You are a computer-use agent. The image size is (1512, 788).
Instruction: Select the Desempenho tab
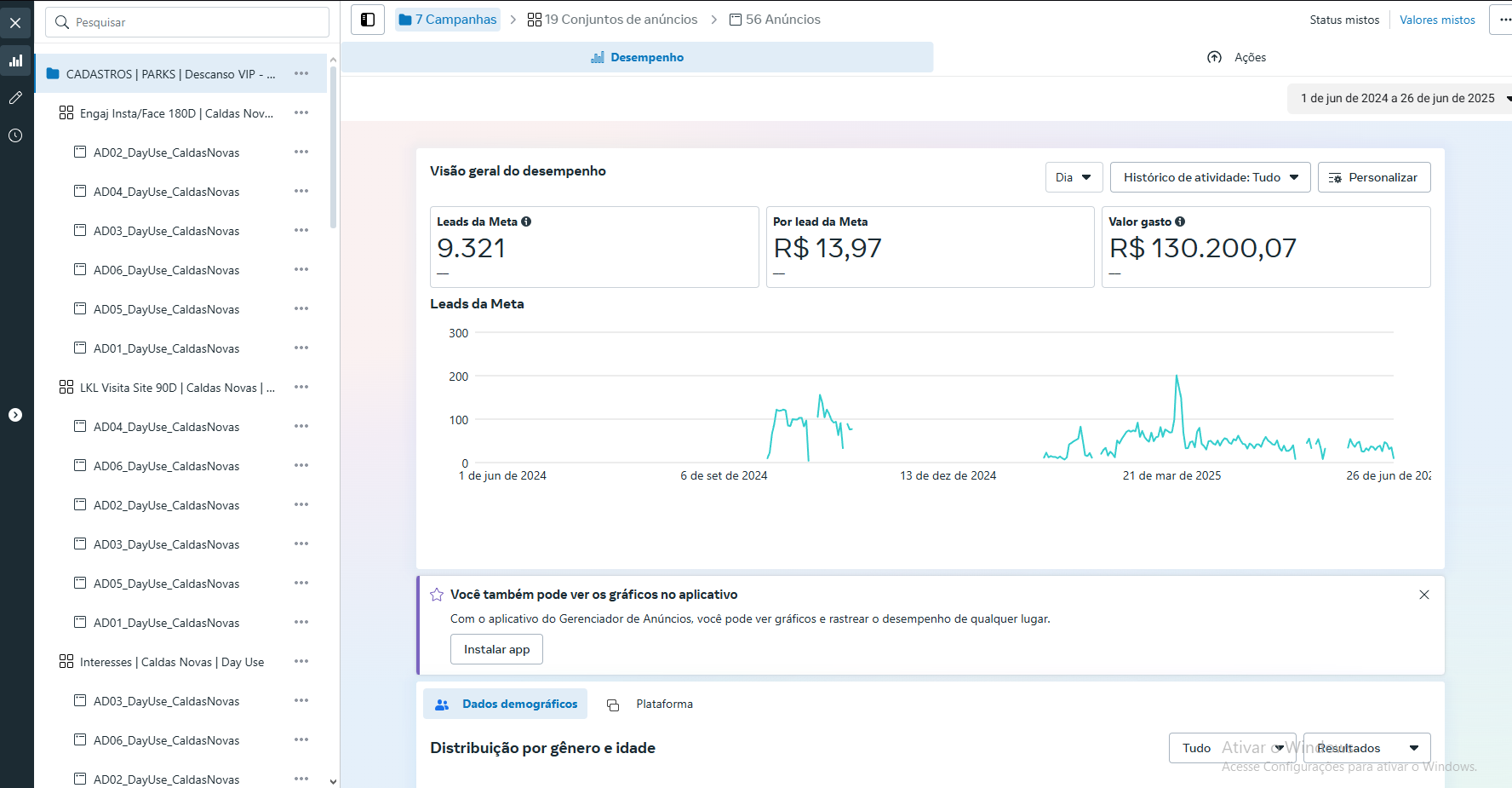point(638,57)
